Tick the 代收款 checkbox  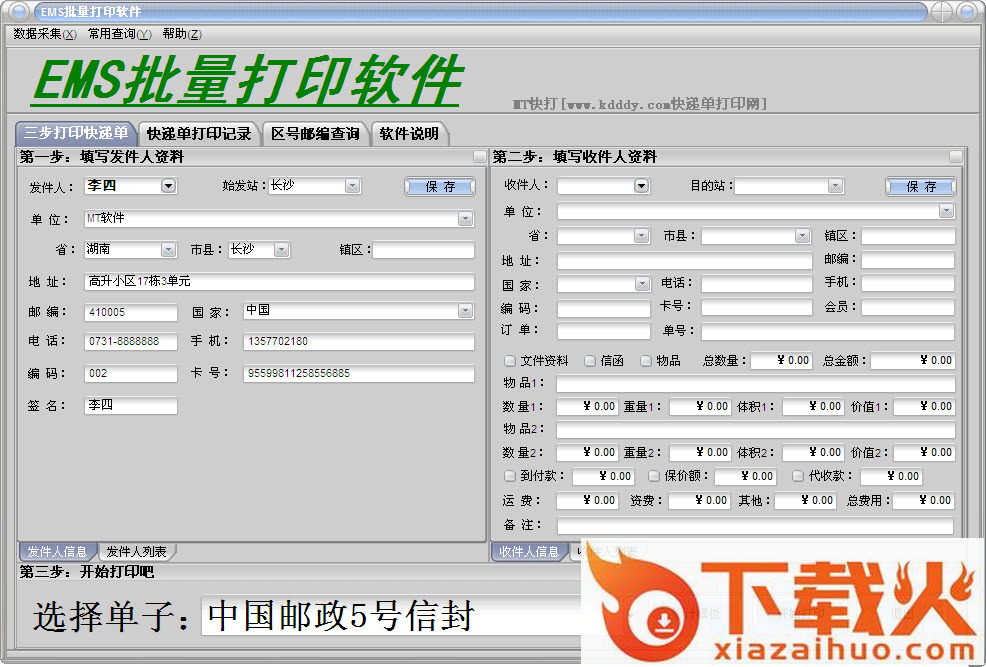point(798,476)
